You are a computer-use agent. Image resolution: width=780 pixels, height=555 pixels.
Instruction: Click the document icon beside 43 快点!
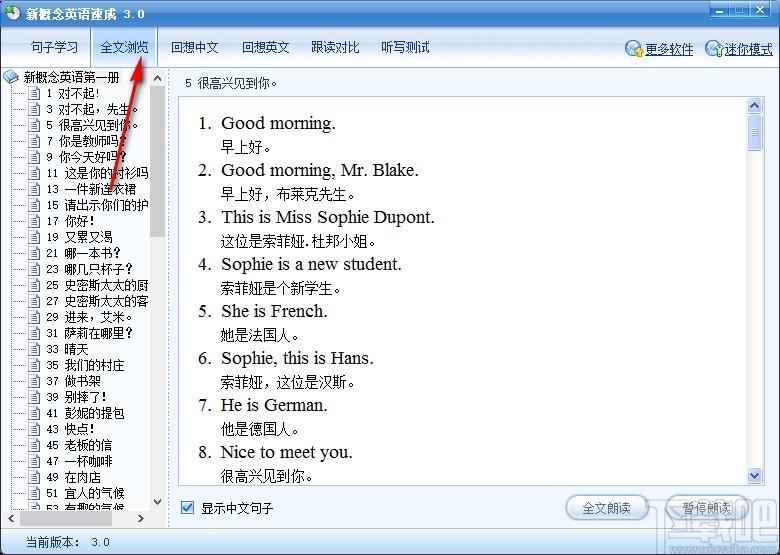(x=34, y=429)
